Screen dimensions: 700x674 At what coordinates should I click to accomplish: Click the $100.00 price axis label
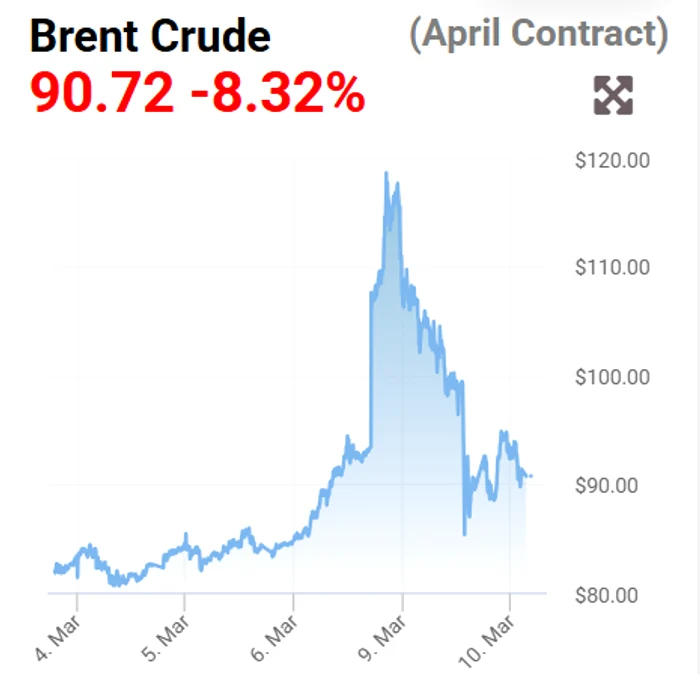coord(613,377)
